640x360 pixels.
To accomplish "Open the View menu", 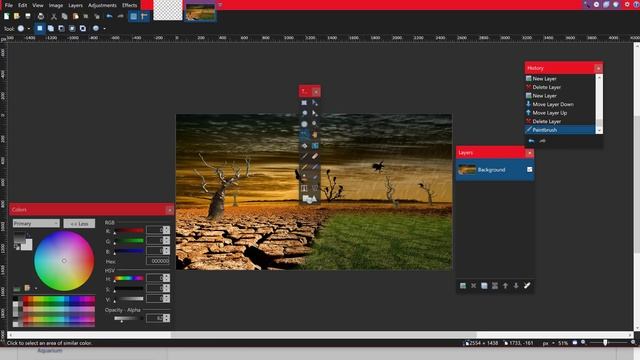I will [38, 5].
